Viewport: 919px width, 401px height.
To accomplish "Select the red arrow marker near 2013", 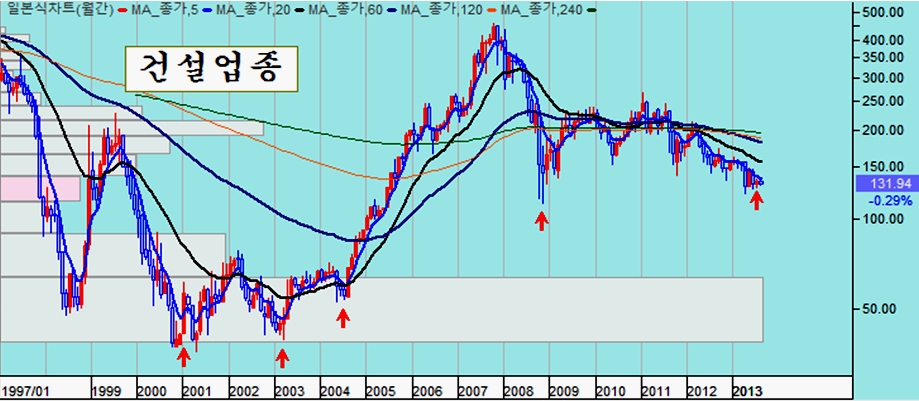I will coord(757,200).
